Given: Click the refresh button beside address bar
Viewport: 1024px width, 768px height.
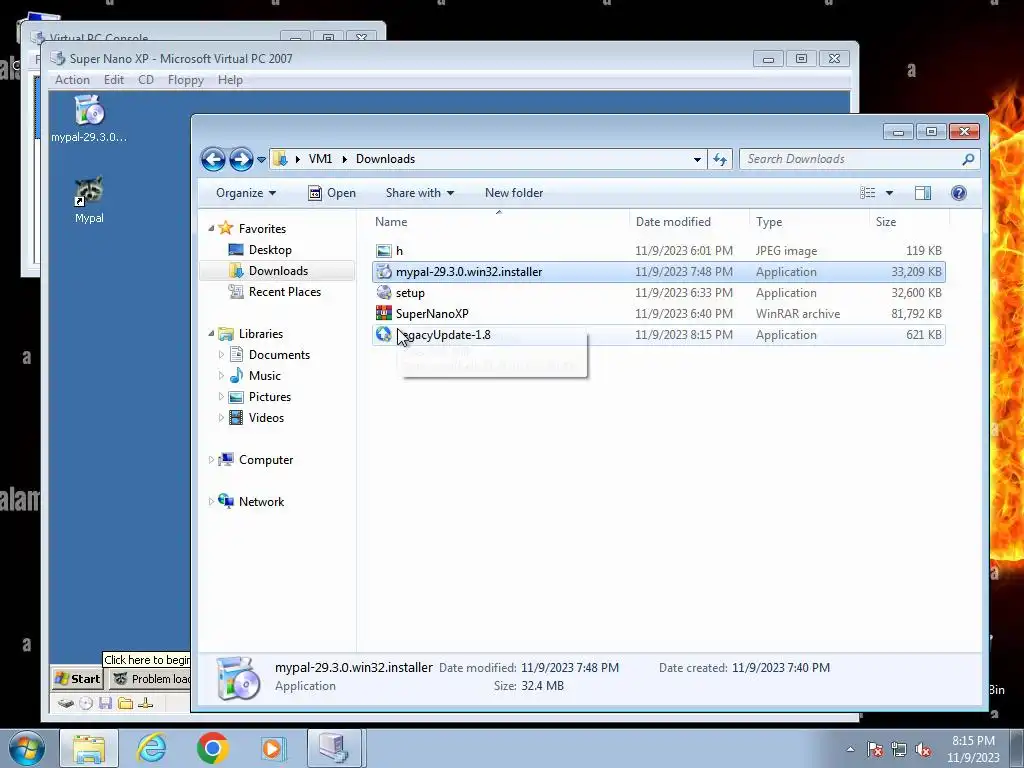Looking at the screenshot, I should 720,159.
